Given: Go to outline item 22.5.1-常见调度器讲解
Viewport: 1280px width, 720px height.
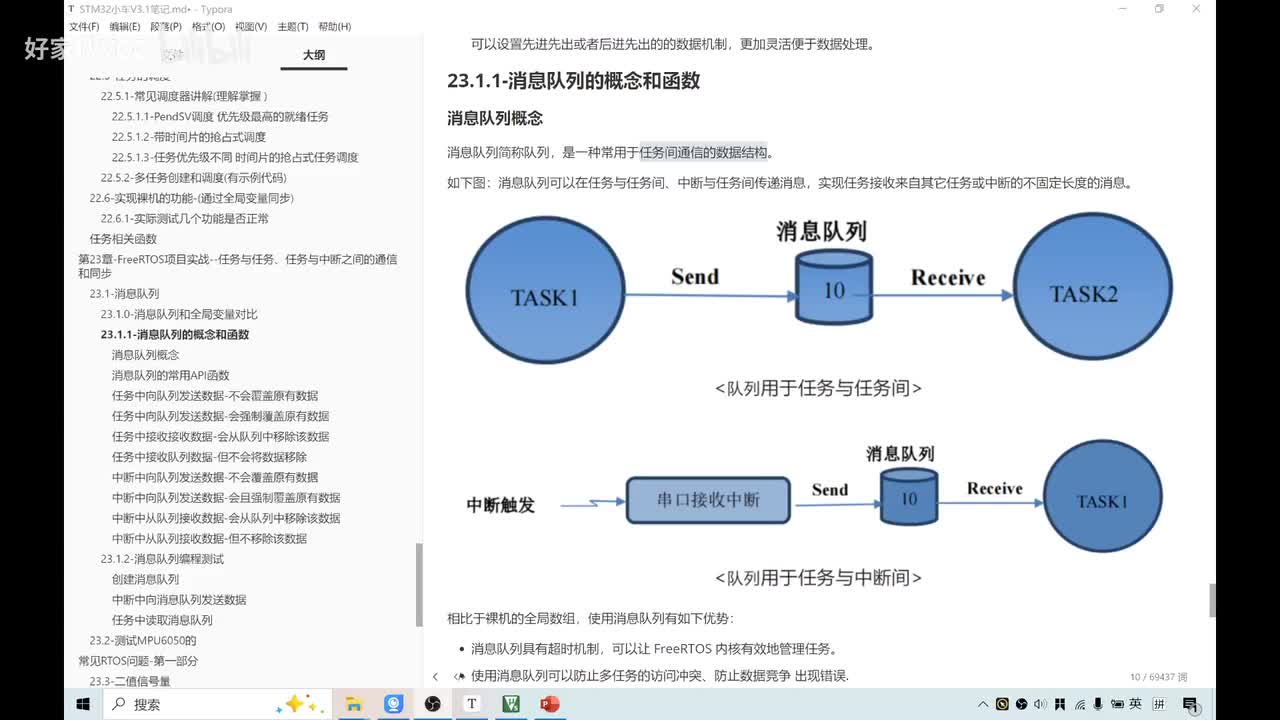Looking at the screenshot, I should [184, 96].
